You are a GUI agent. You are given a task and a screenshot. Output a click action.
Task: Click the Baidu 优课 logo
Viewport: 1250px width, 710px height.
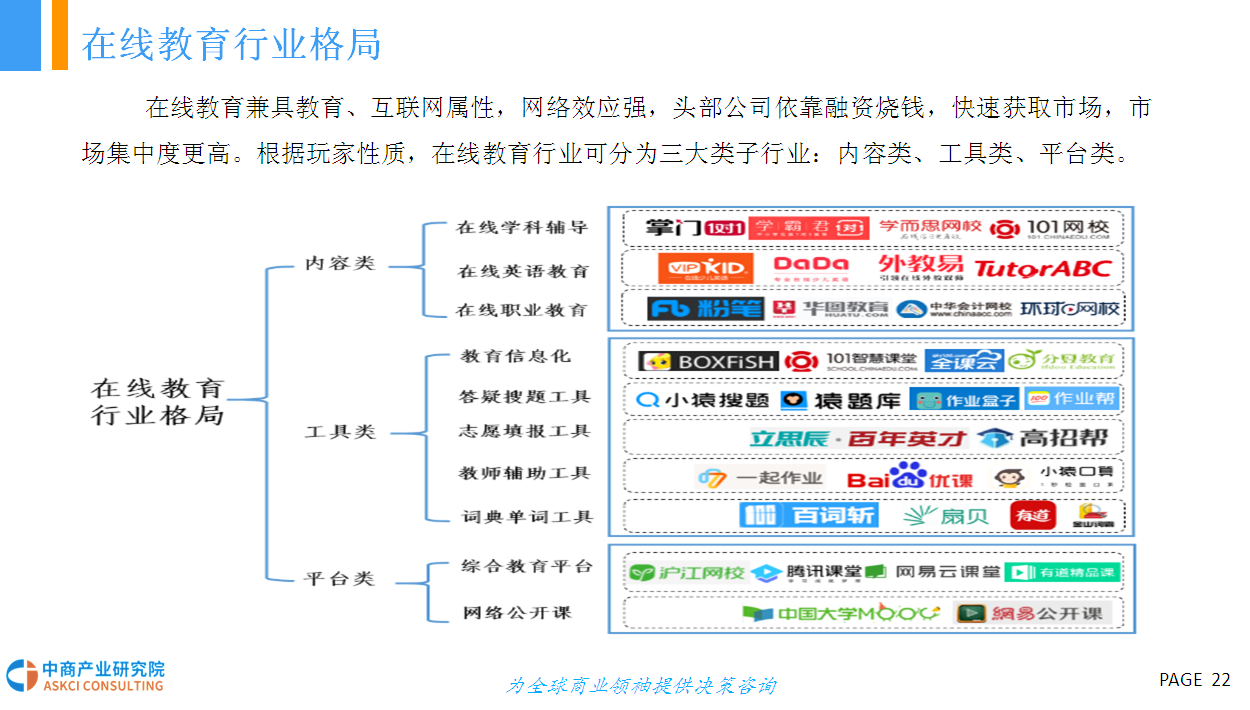click(x=909, y=477)
